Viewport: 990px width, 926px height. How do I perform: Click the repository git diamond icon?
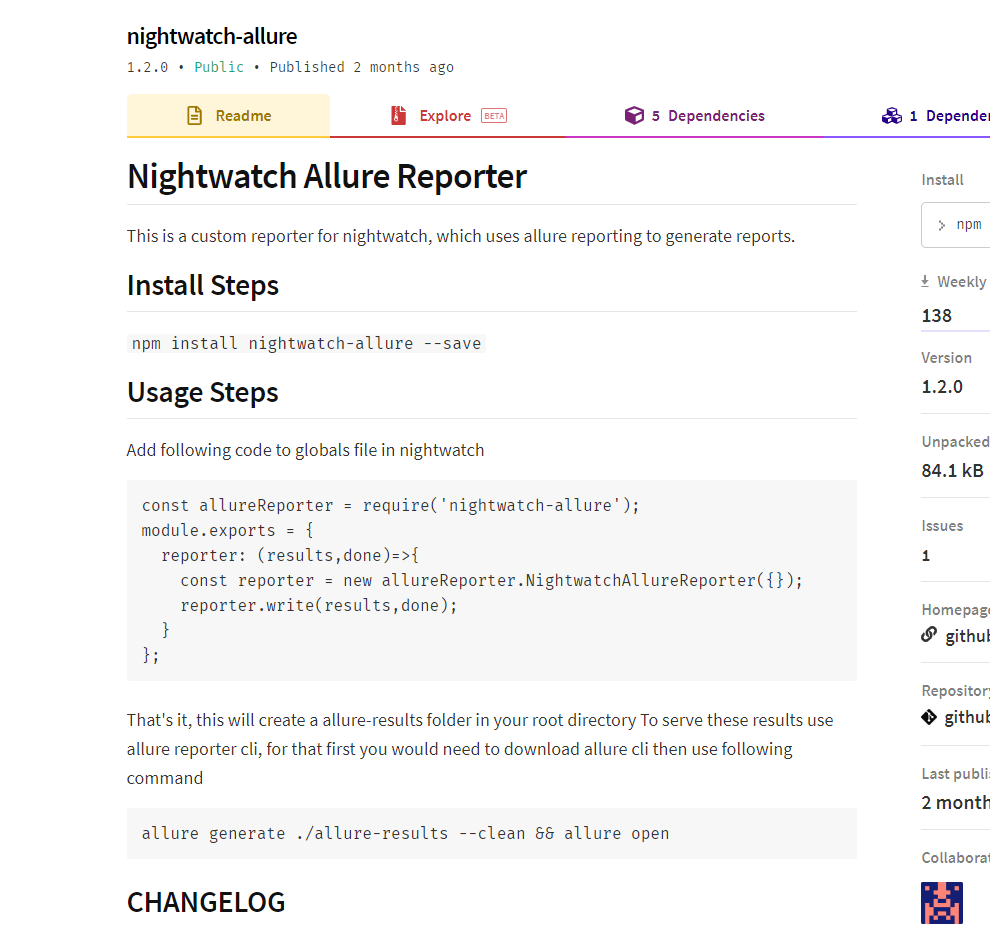929,717
